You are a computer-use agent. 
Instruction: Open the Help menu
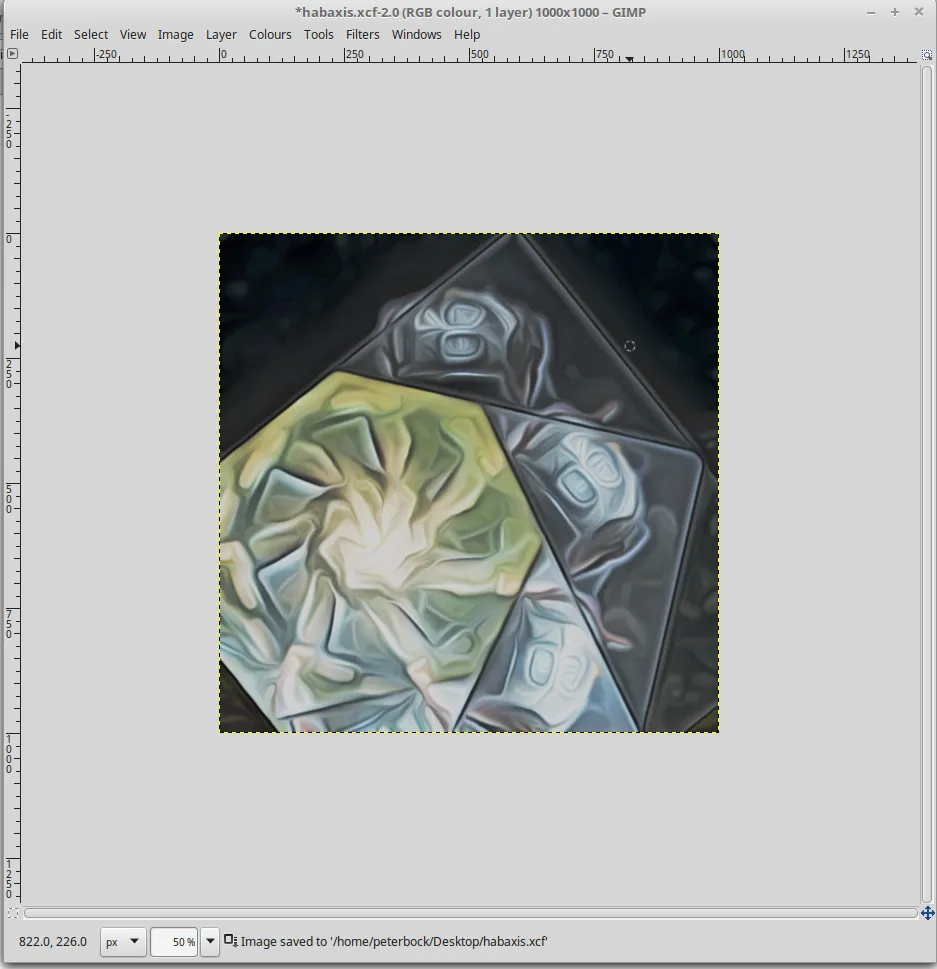coord(467,35)
